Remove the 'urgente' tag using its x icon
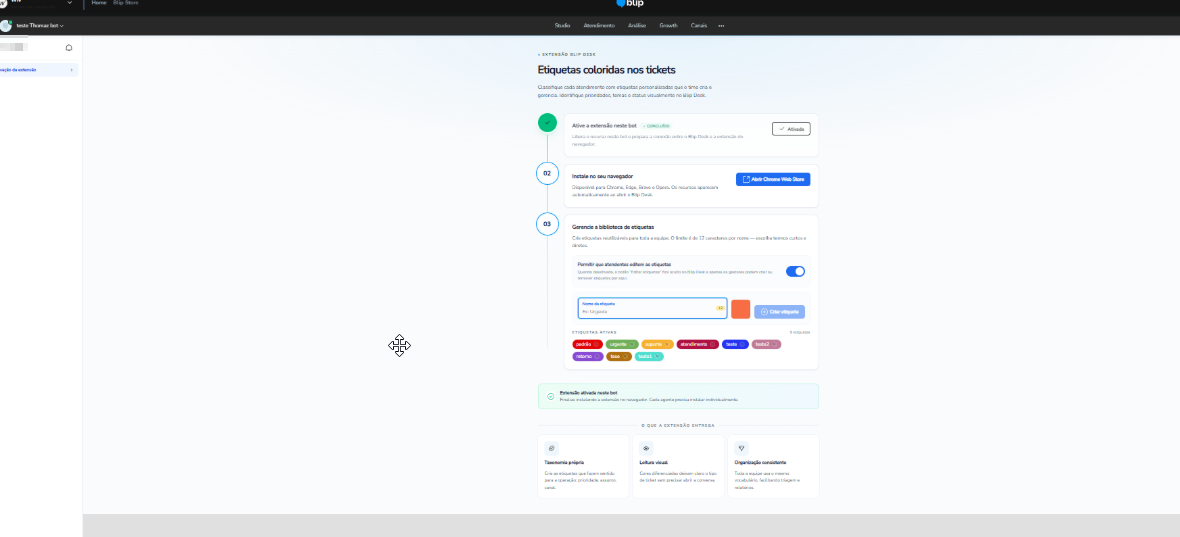 pos(631,344)
